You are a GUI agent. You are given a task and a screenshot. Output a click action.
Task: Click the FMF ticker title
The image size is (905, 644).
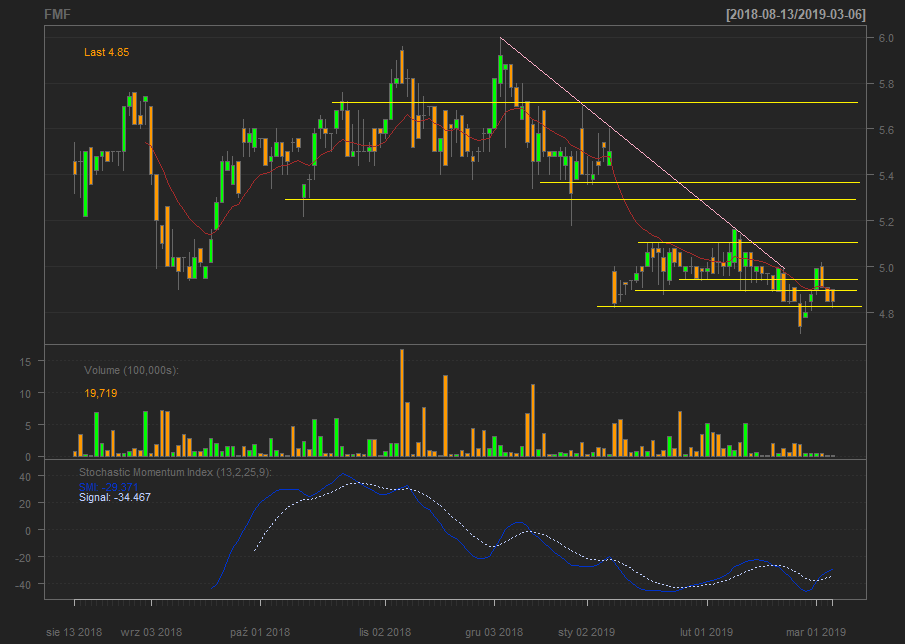click(57, 14)
